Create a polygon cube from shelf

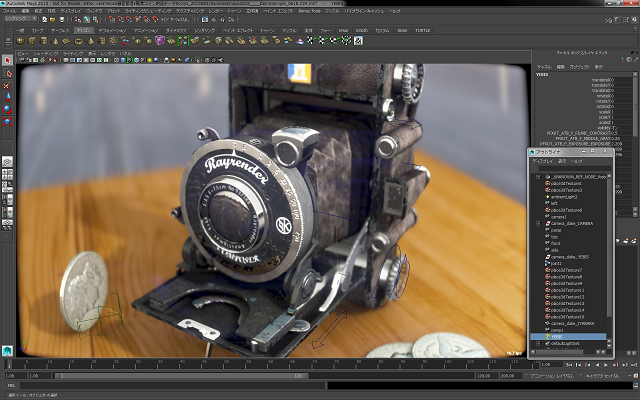pyautogui.click(x=32, y=40)
